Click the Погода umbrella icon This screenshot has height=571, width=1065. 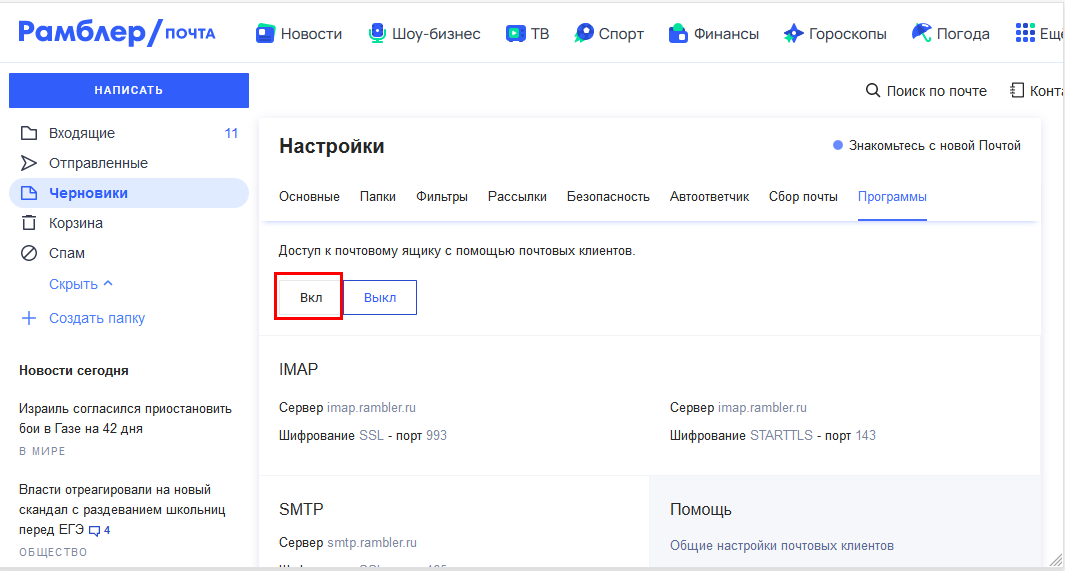pos(921,33)
